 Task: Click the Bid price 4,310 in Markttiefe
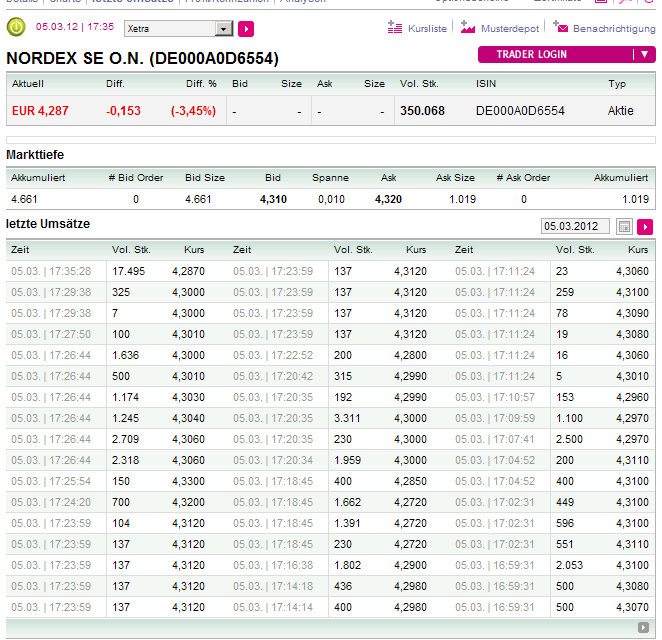tap(273, 199)
